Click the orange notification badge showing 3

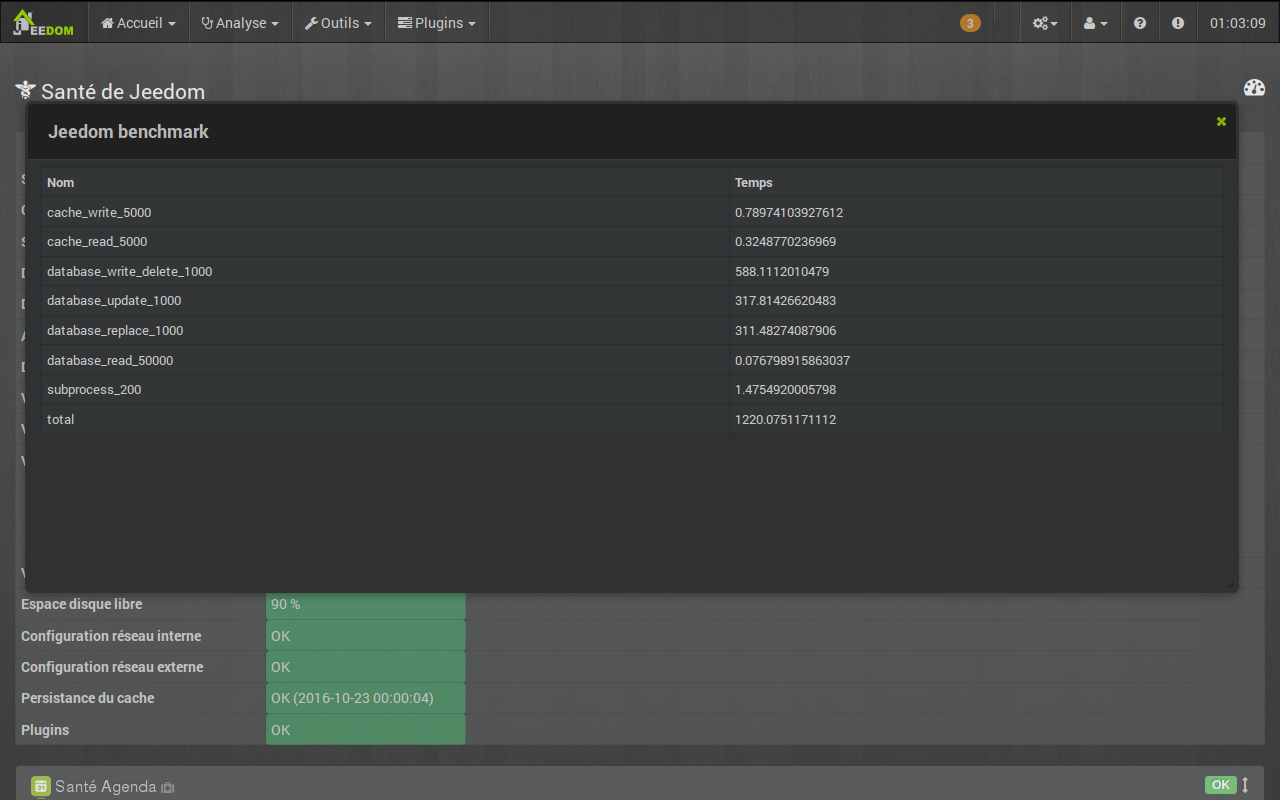(x=970, y=23)
